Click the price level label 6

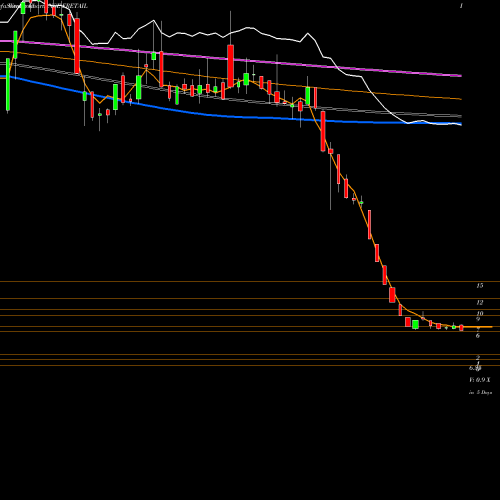pyautogui.click(x=478, y=336)
